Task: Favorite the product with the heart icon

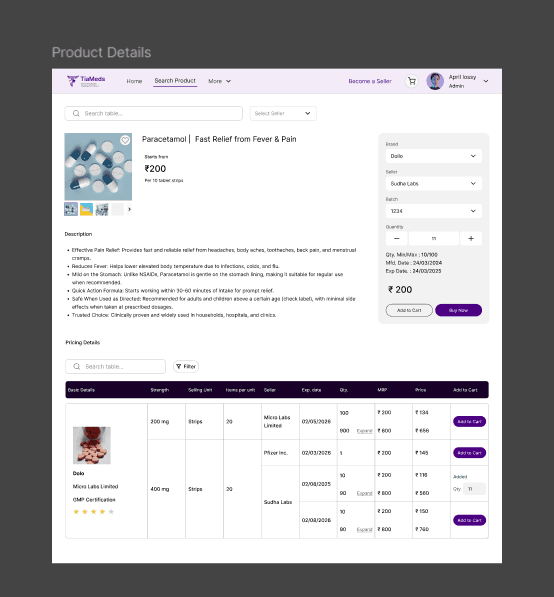Action: [x=125, y=140]
